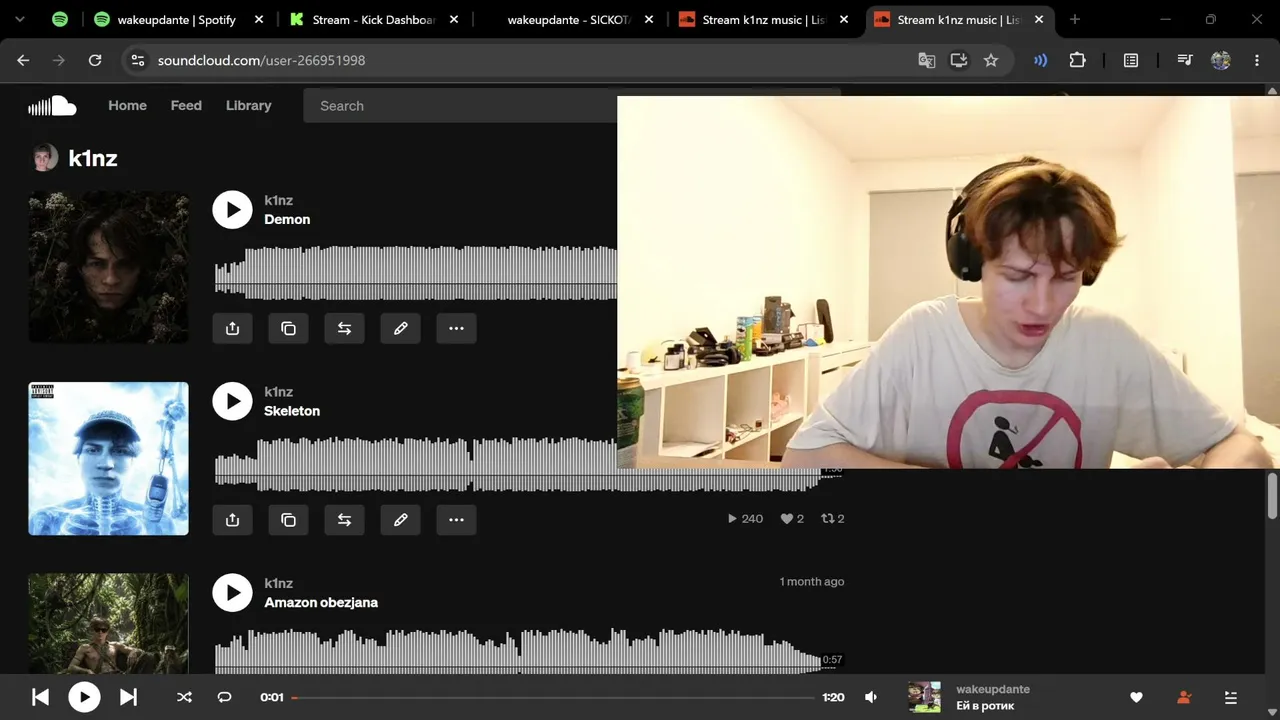This screenshot has height=720, width=1280.
Task: Switch to the wakeupdante Spotify tab
Action: point(180,20)
